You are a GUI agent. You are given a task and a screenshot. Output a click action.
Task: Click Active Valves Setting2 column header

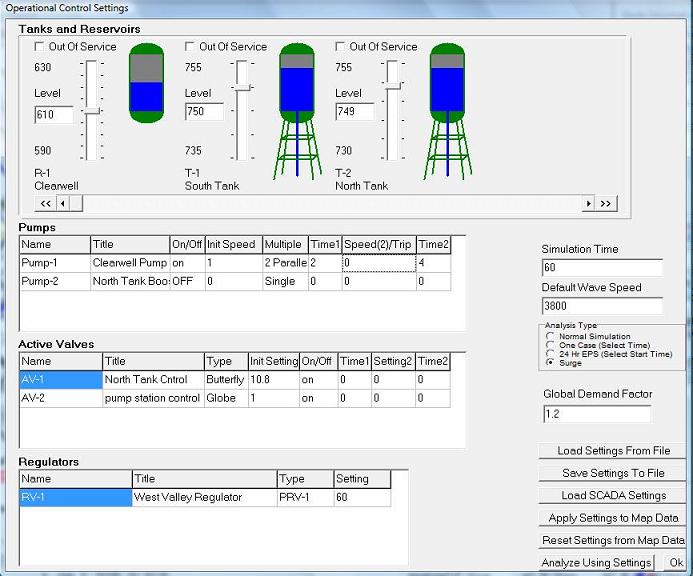pos(394,361)
